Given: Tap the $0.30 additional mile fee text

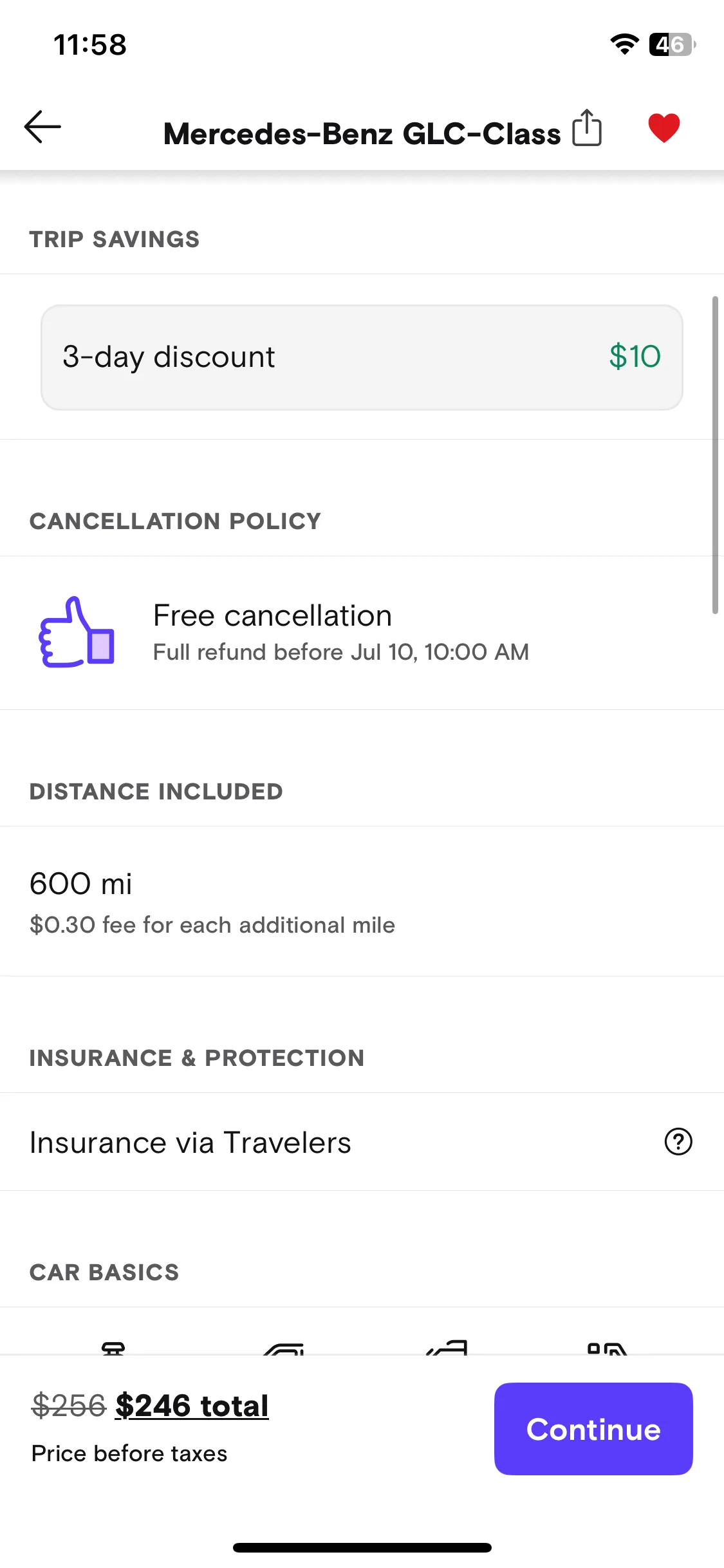Looking at the screenshot, I should coord(212,925).
